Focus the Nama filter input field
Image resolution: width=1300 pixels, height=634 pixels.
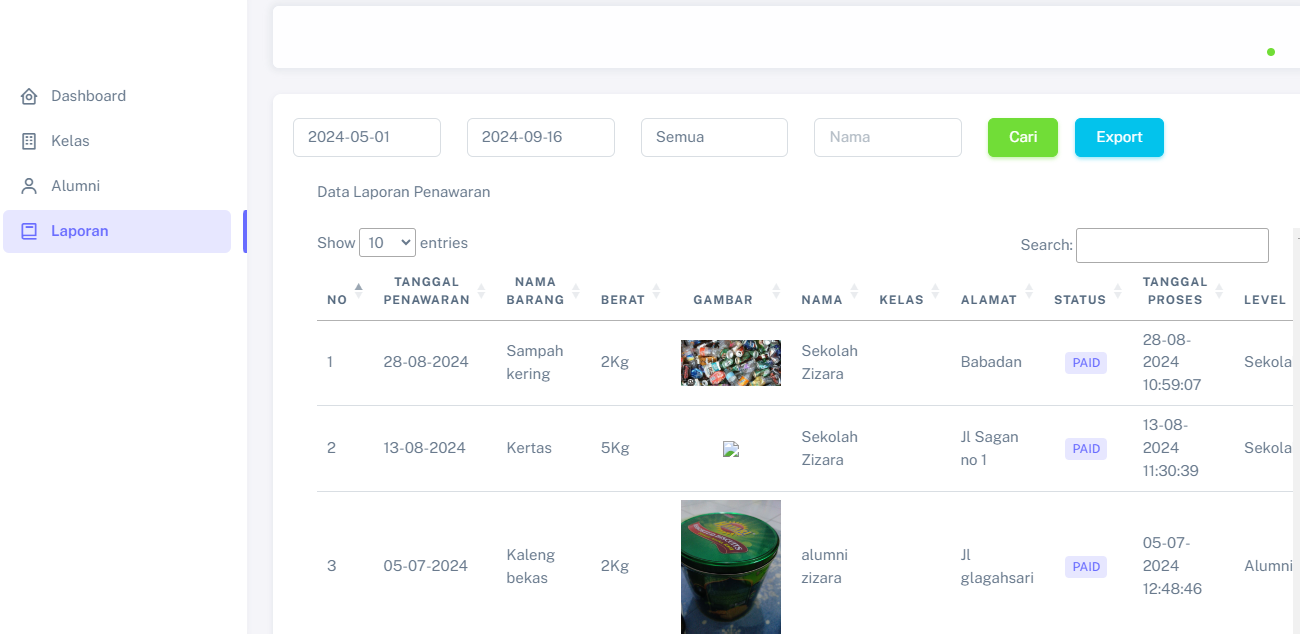click(888, 138)
